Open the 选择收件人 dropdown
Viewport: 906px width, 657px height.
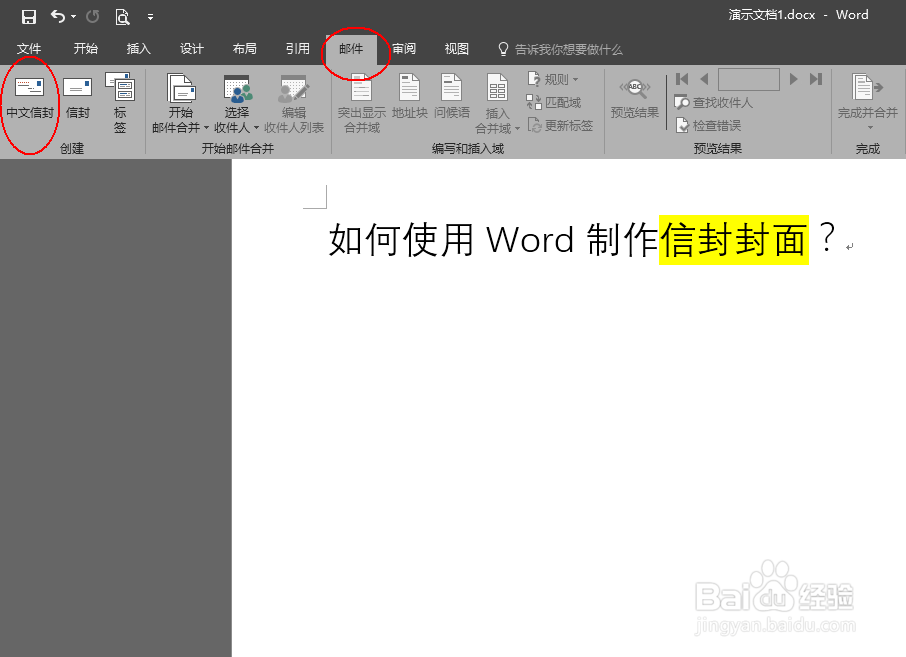tap(236, 103)
